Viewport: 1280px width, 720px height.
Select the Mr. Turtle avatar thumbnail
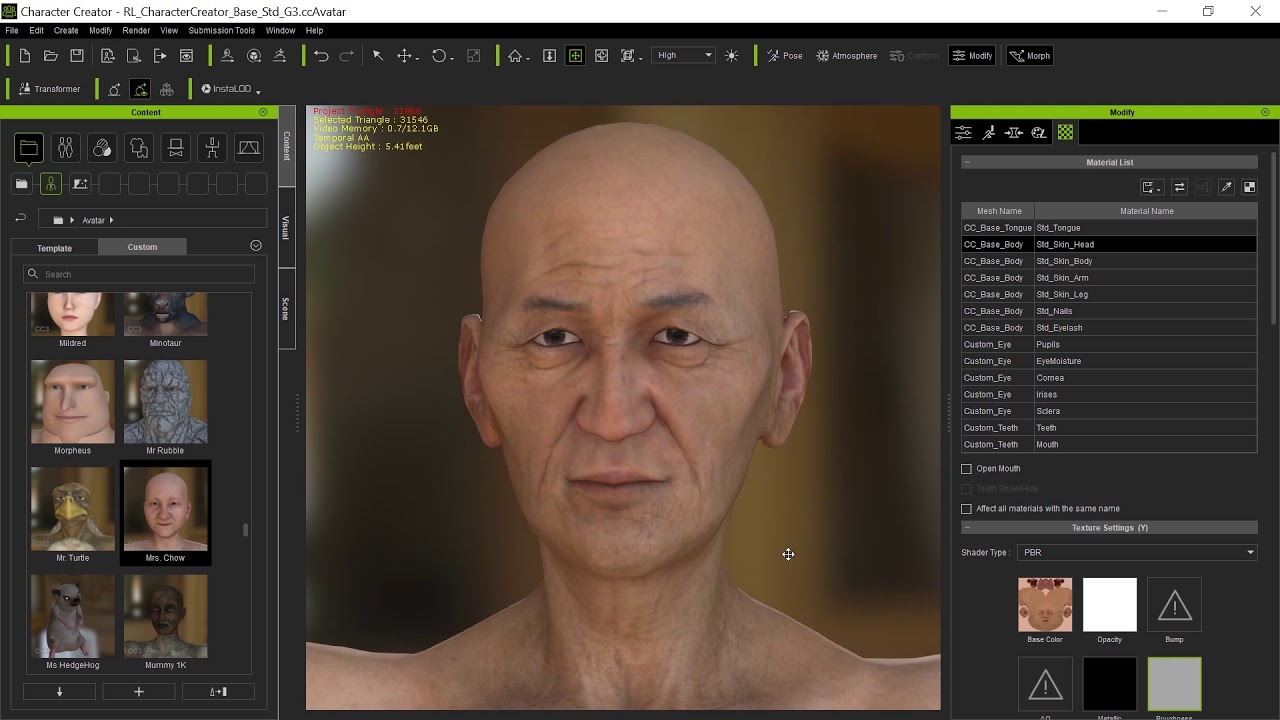(73, 509)
